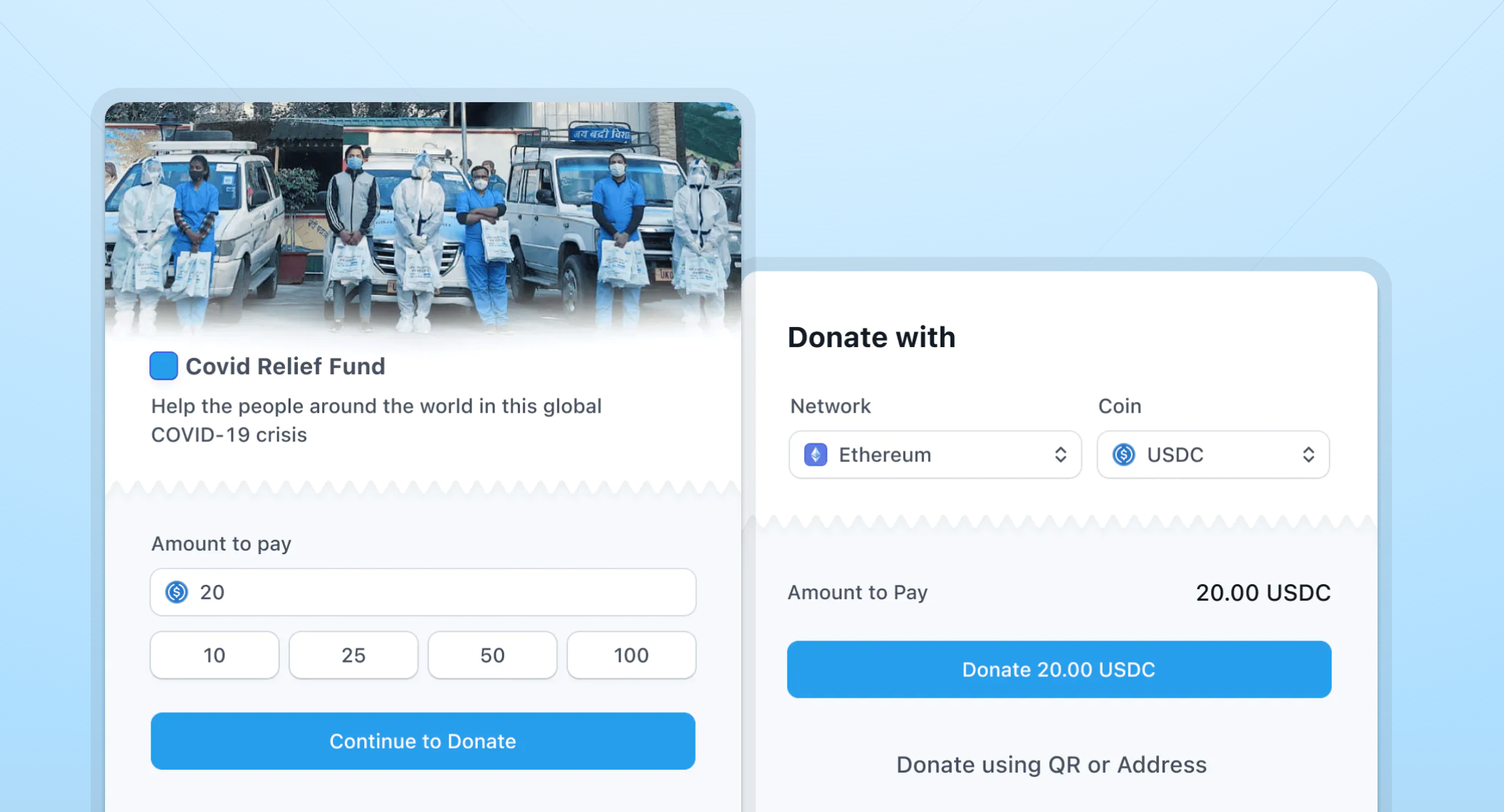
Task: Focus the Amount to pay input field
Action: pyautogui.click(x=423, y=592)
